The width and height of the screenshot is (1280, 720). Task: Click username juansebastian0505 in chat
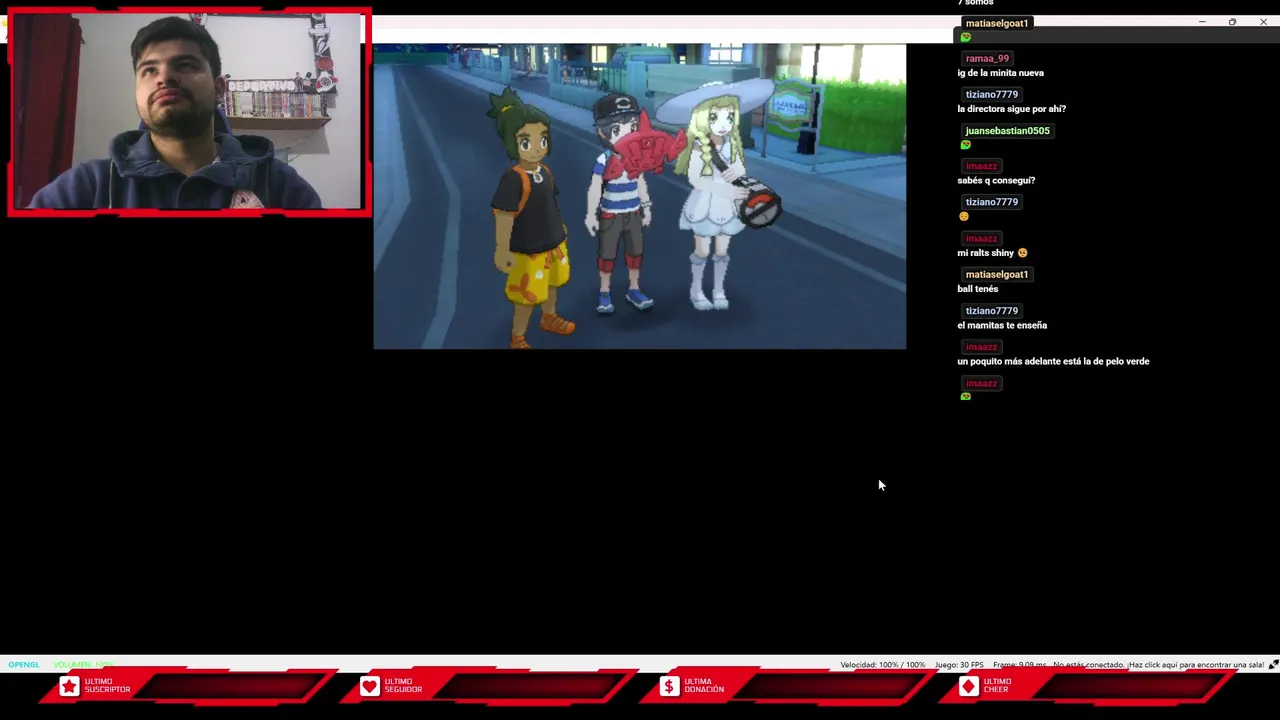(1007, 131)
